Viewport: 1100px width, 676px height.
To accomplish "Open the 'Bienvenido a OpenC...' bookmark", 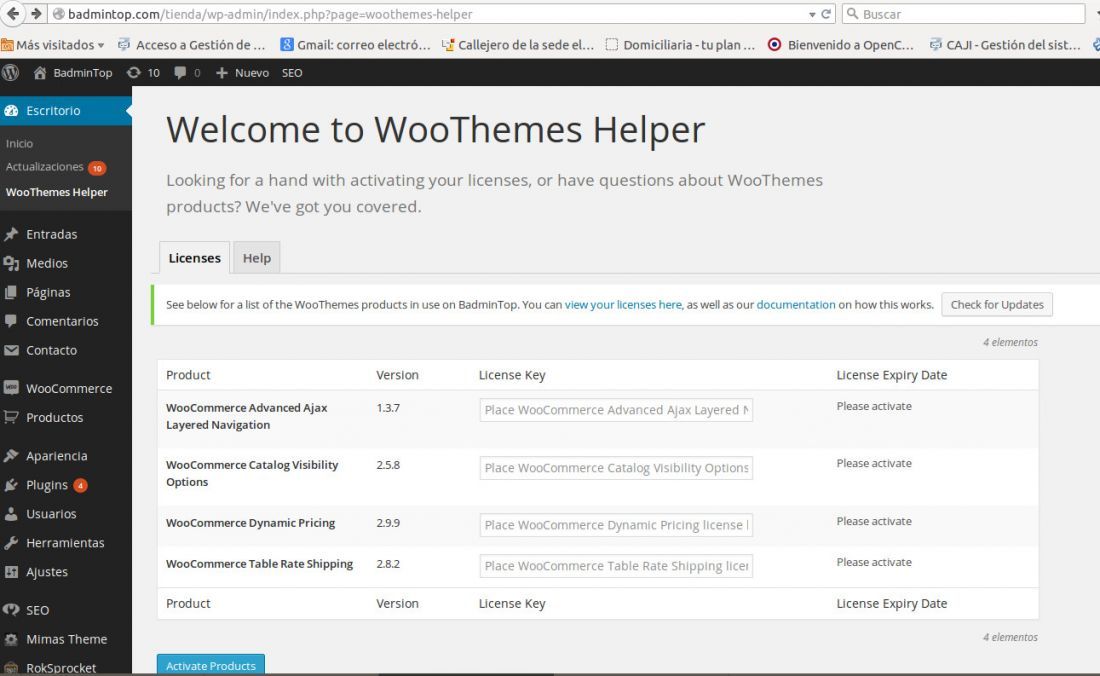I will [x=840, y=45].
